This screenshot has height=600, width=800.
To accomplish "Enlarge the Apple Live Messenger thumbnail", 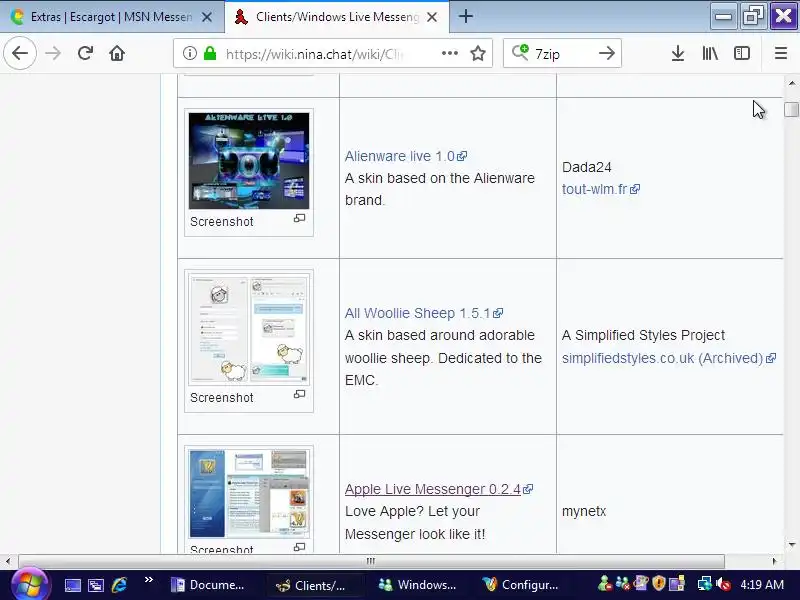I will 249,494.
